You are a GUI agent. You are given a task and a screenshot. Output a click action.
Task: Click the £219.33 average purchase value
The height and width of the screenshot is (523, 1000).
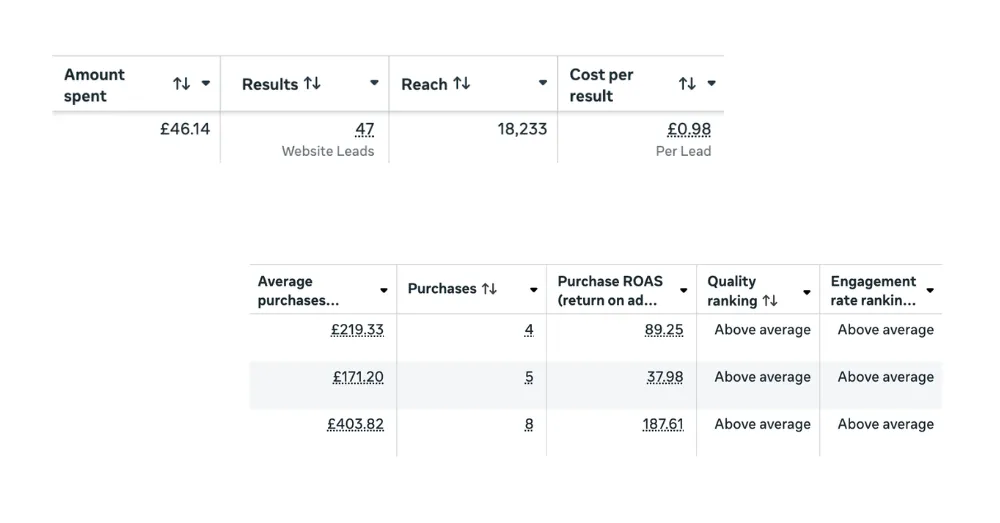point(357,330)
